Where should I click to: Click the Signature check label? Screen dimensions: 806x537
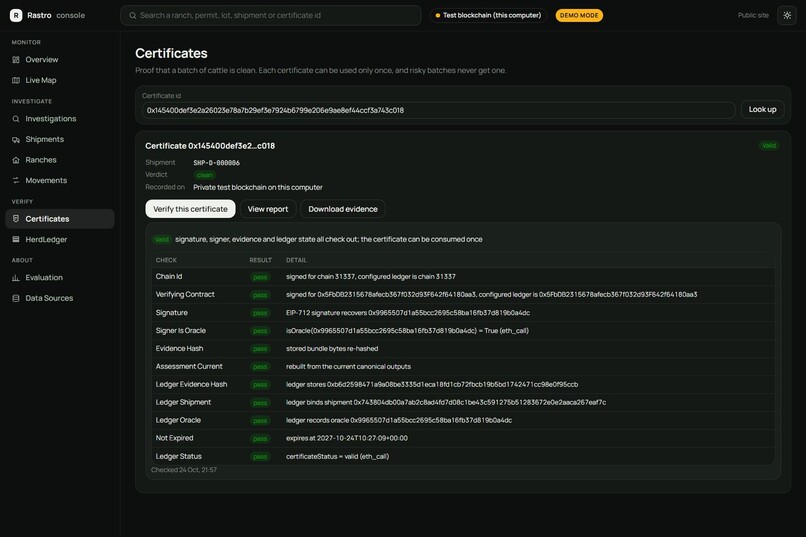[x=172, y=312]
